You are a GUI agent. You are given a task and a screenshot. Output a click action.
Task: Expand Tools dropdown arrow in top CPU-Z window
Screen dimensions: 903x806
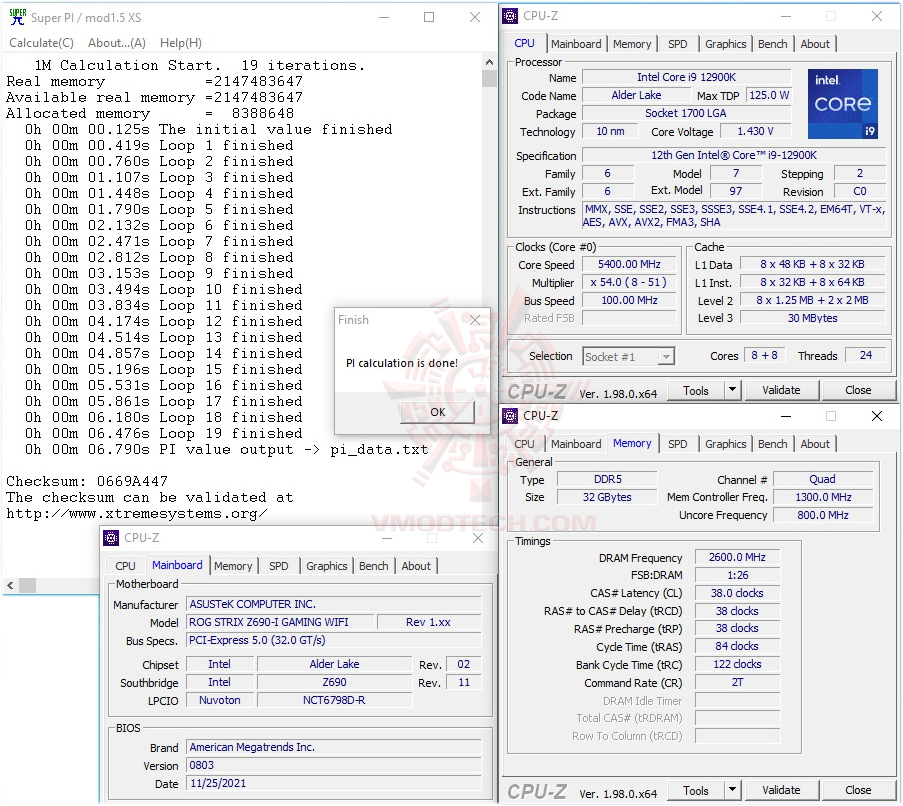click(x=732, y=390)
